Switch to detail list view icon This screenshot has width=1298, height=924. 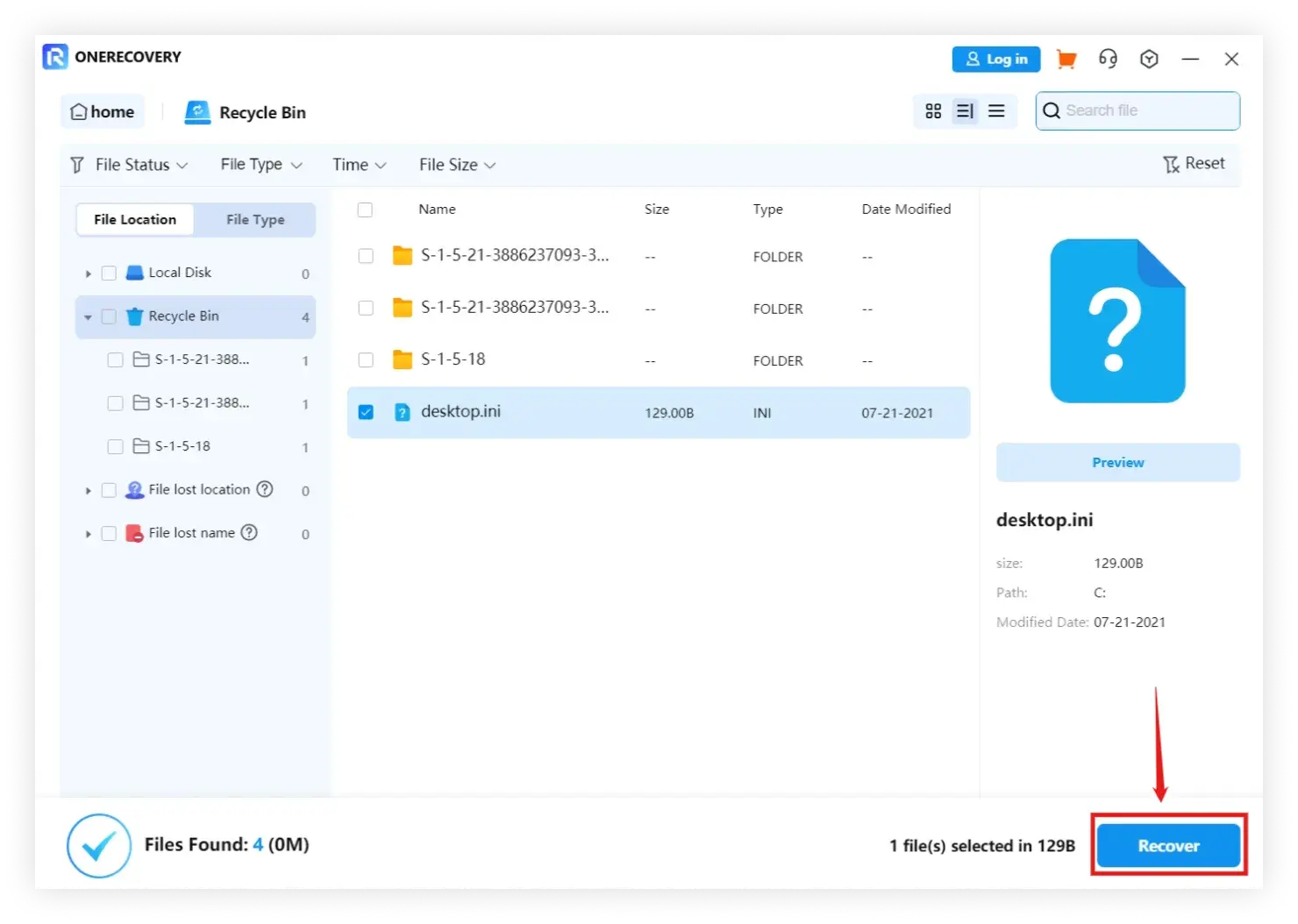pos(965,111)
